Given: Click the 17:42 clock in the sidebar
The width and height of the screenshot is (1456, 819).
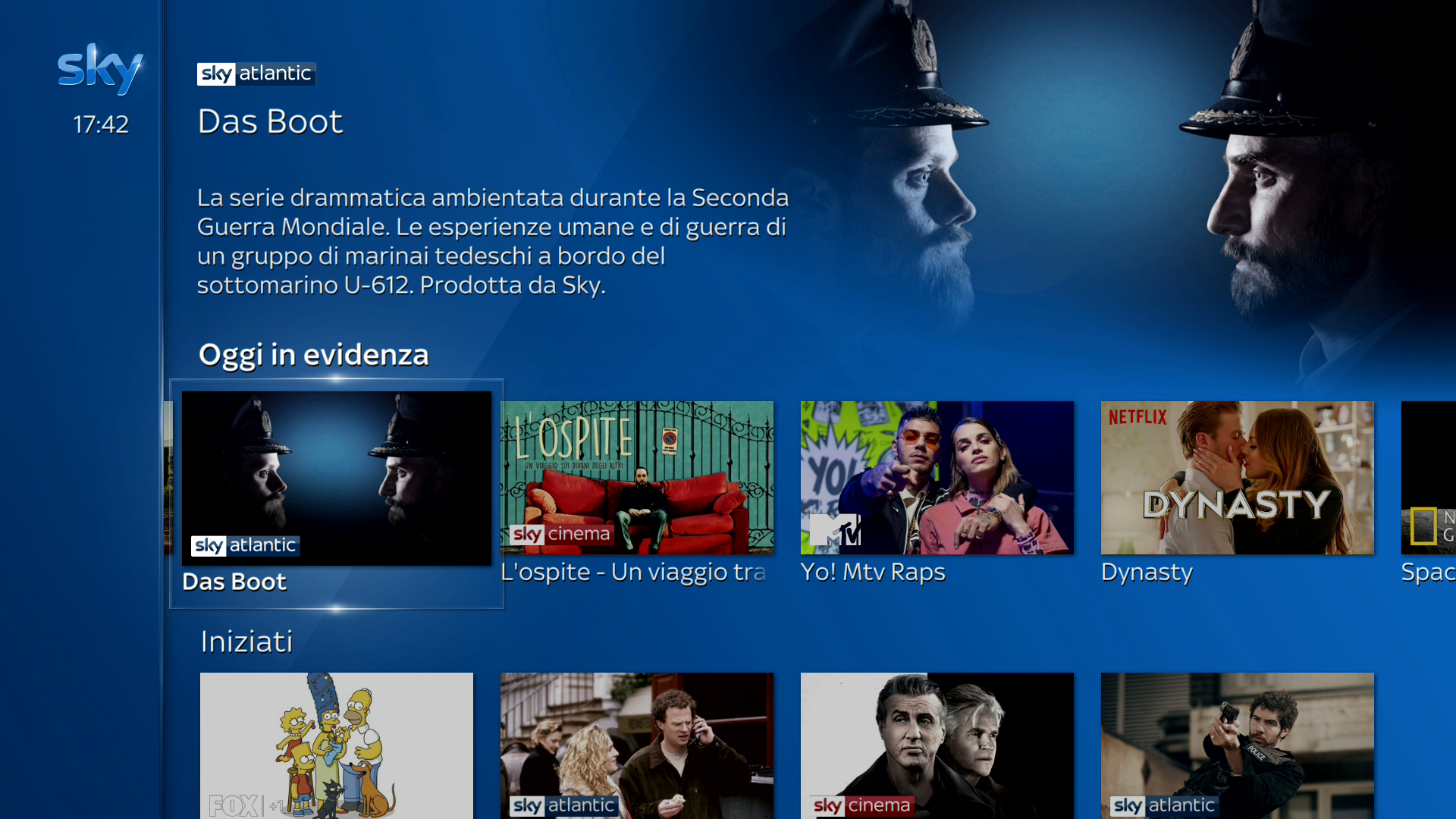Looking at the screenshot, I should click(x=101, y=124).
